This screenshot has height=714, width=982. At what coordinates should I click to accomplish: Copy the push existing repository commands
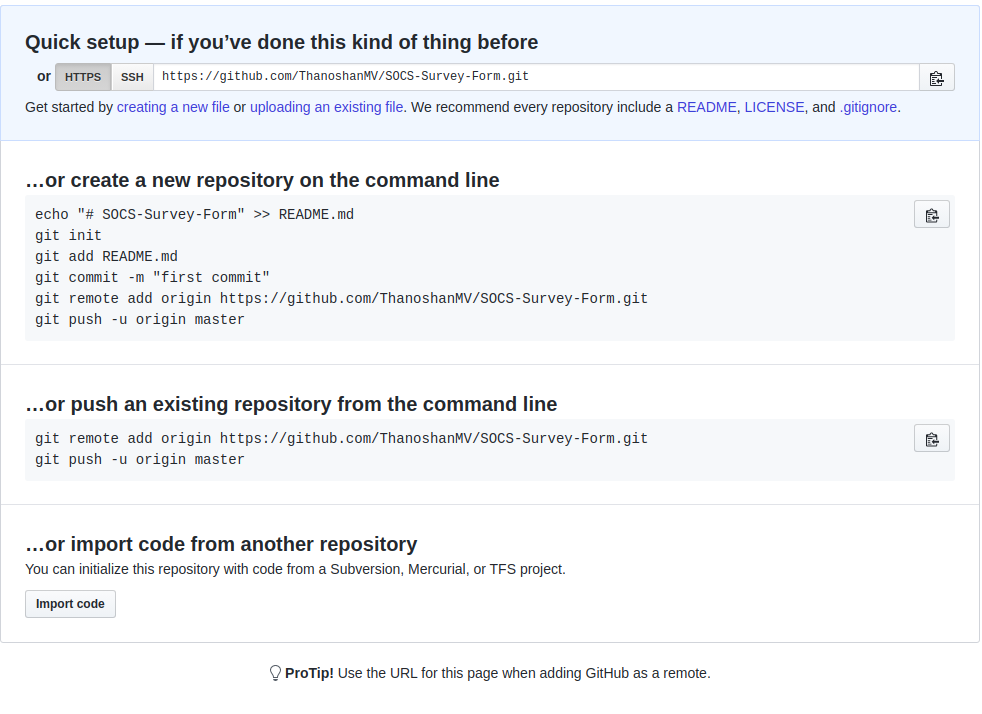pyautogui.click(x=931, y=439)
